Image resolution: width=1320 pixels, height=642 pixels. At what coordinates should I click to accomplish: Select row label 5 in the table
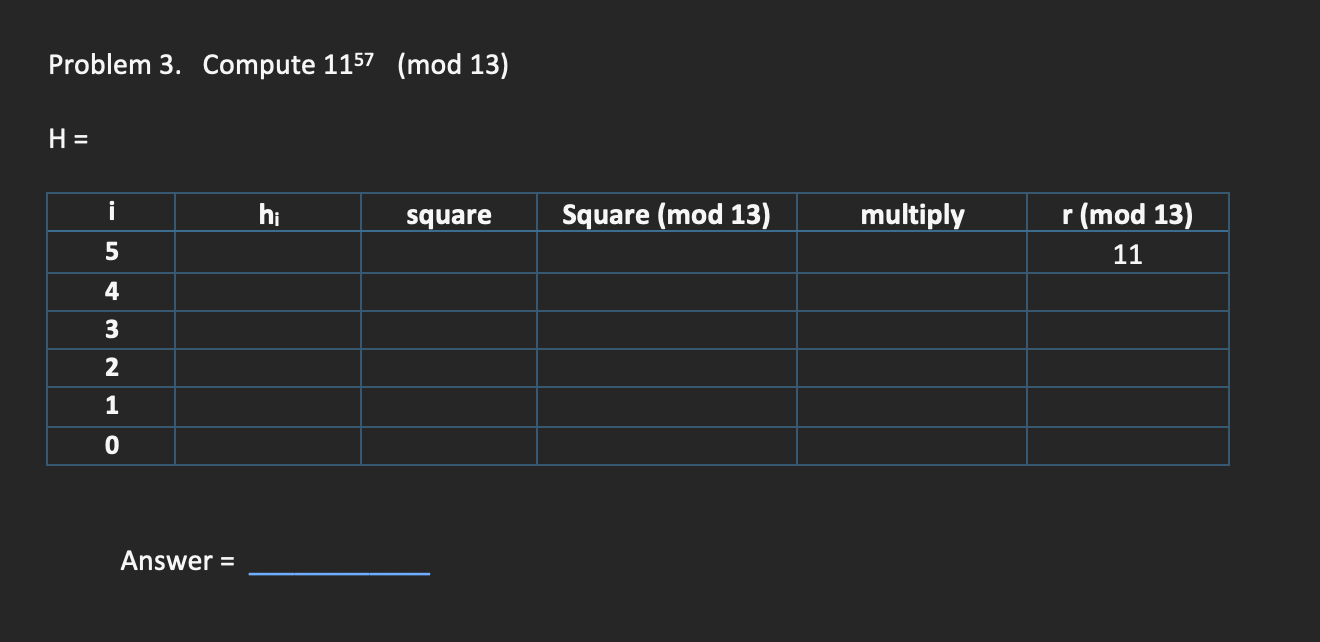[x=111, y=252]
